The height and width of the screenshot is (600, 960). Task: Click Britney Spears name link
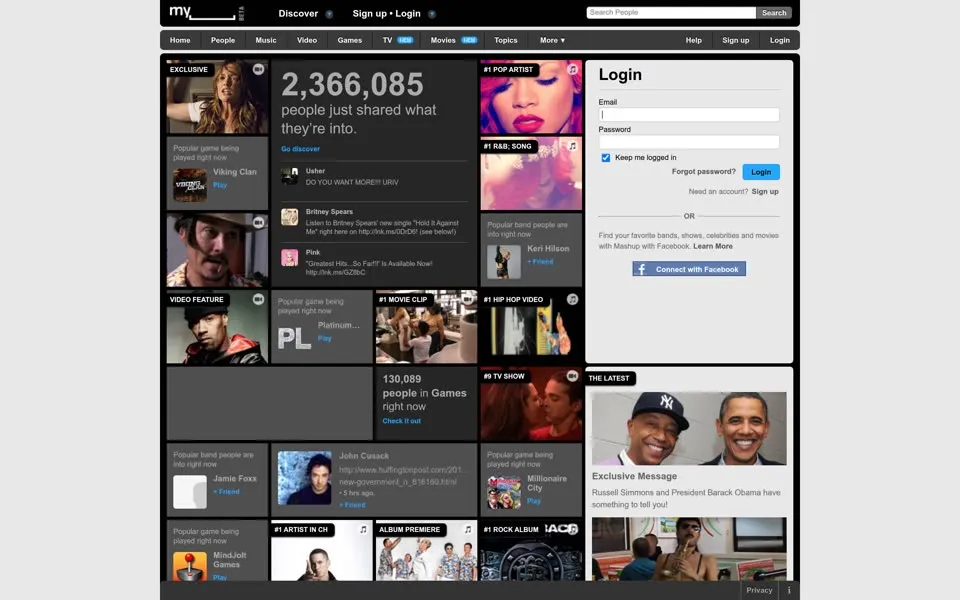(x=329, y=212)
